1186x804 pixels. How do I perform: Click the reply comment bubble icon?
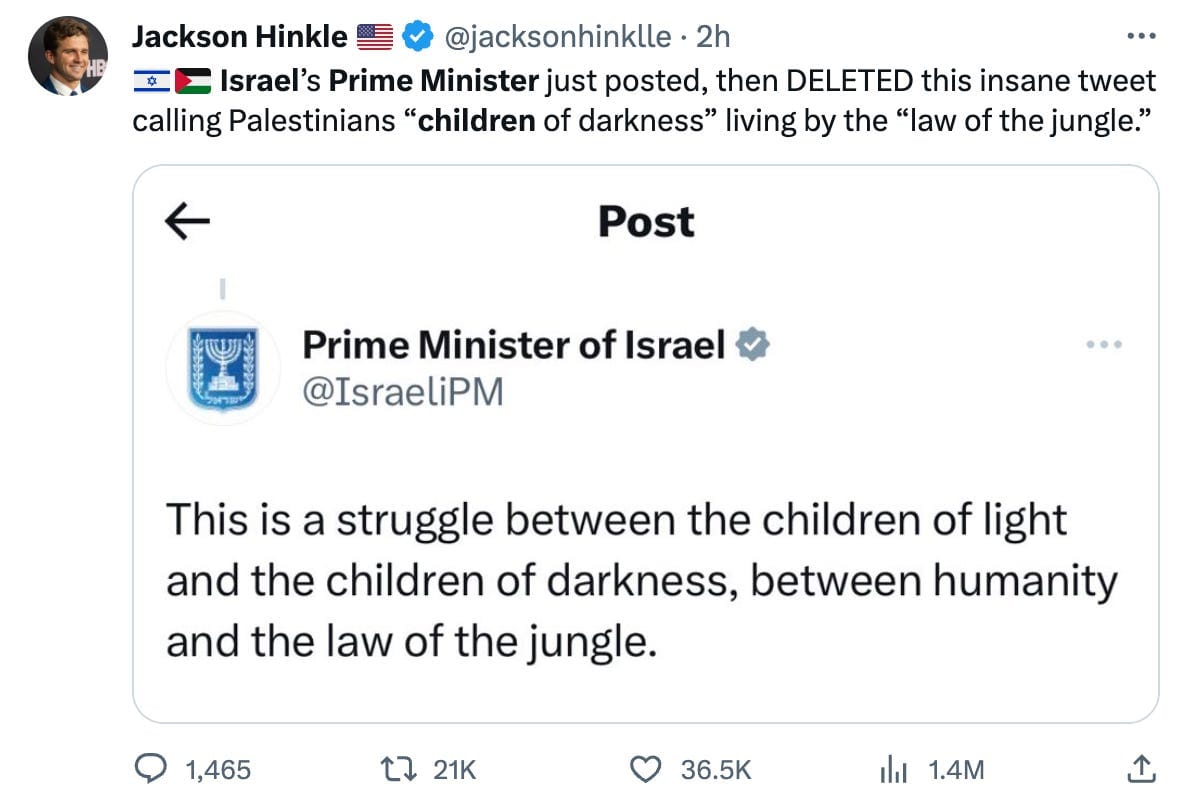[150, 768]
